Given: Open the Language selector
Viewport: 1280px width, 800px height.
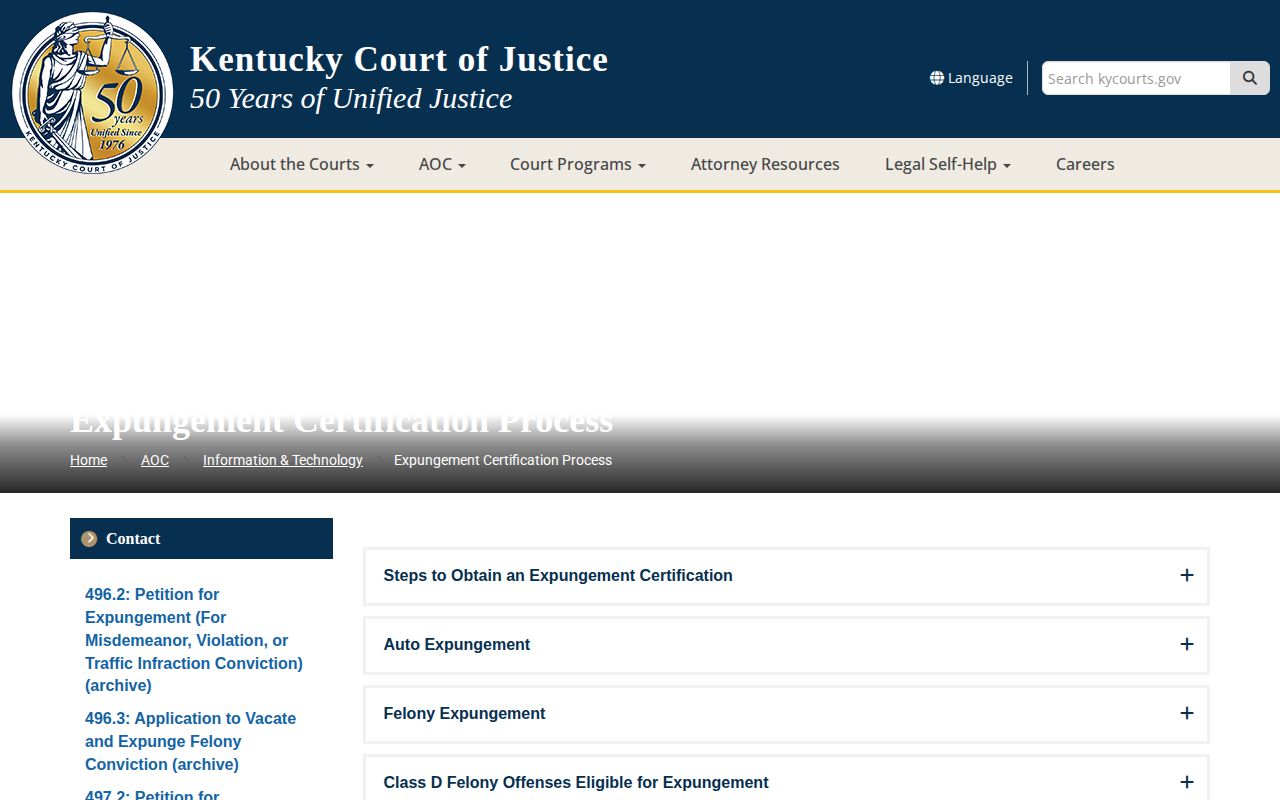Looking at the screenshot, I should pyautogui.click(x=971, y=78).
